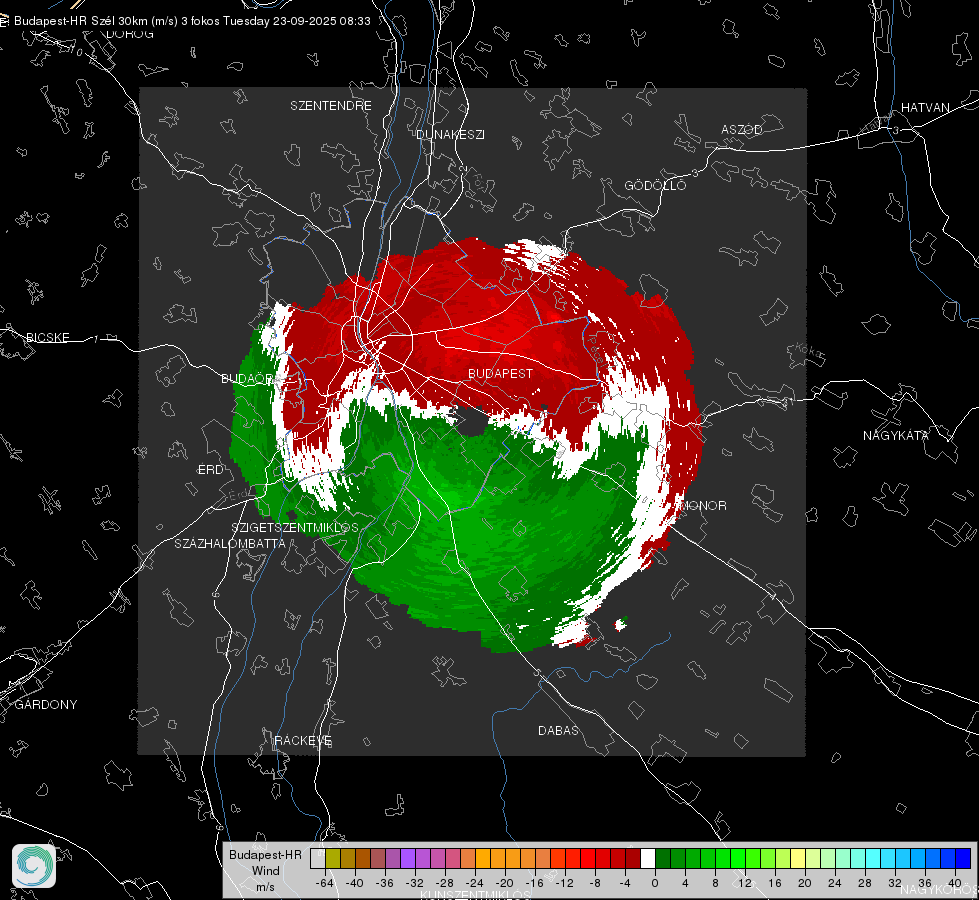Click the ÉRD town label
This screenshot has width=979, height=900.
pos(210,470)
